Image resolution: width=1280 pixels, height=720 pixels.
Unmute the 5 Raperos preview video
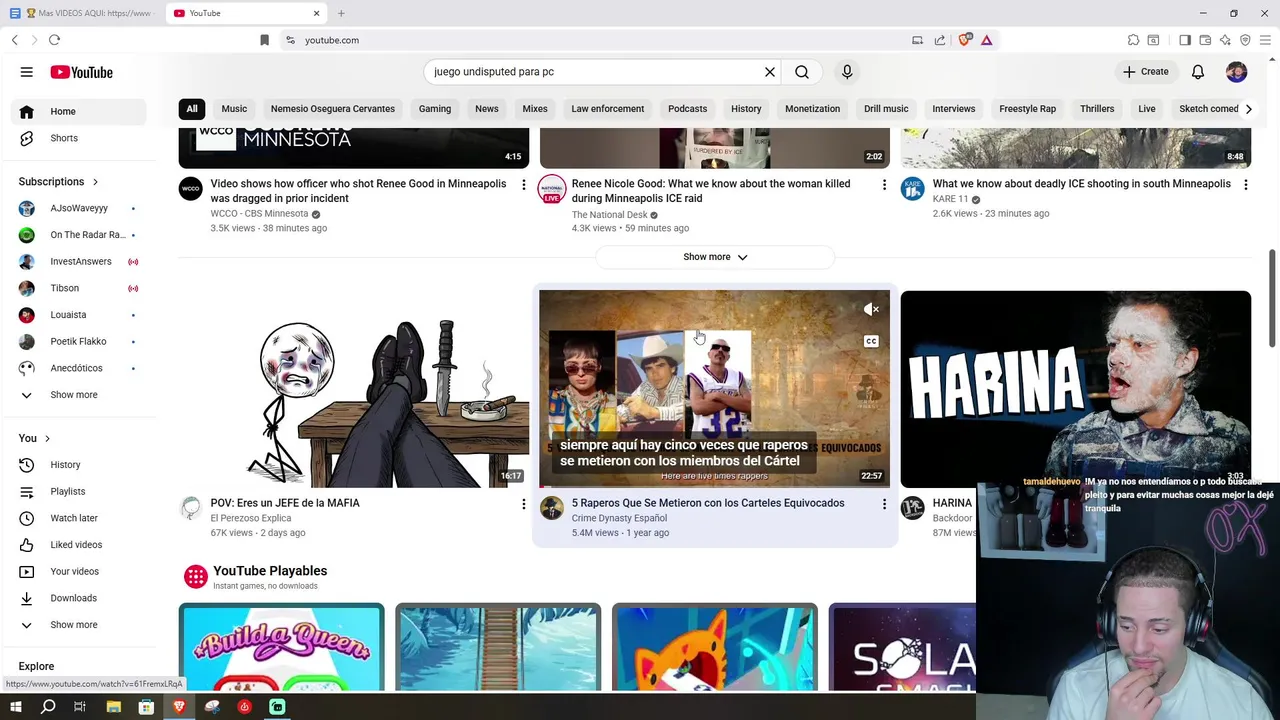[871, 310]
